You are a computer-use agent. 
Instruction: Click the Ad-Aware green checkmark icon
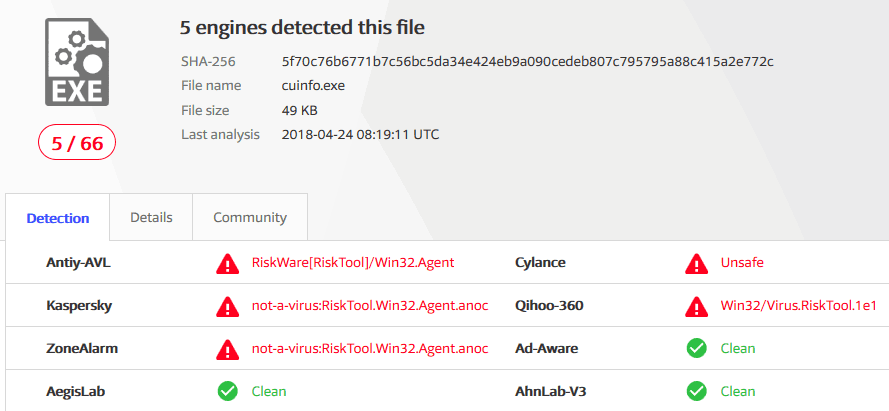pos(697,349)
